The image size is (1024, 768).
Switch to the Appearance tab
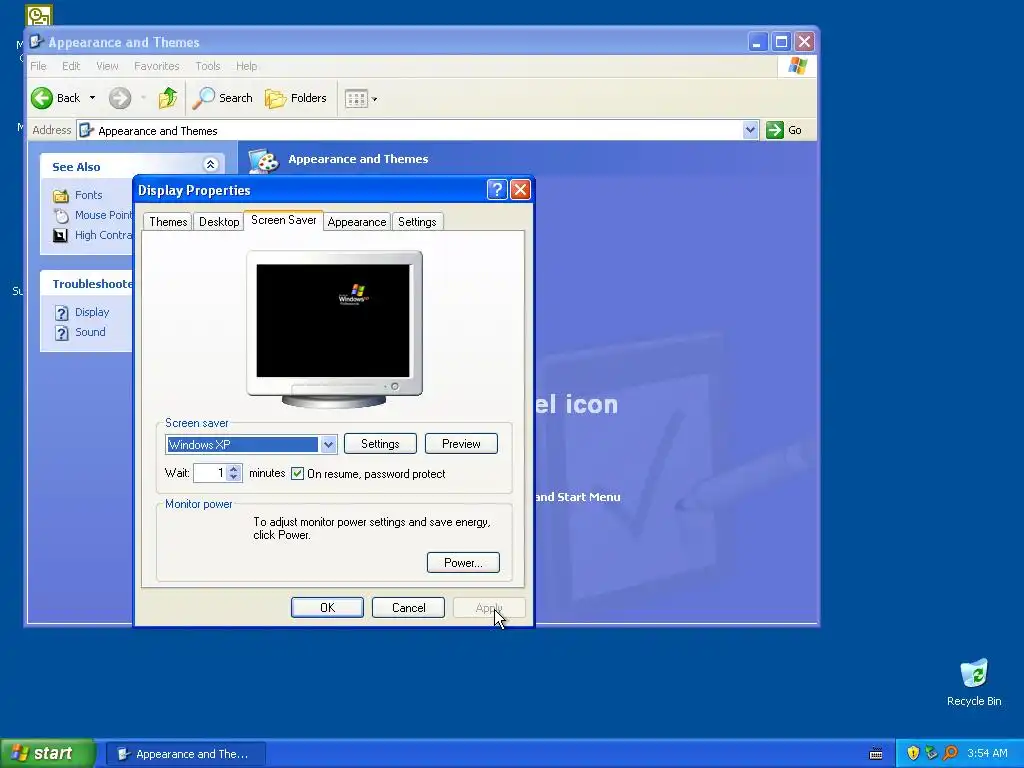(x=357, y=221)
